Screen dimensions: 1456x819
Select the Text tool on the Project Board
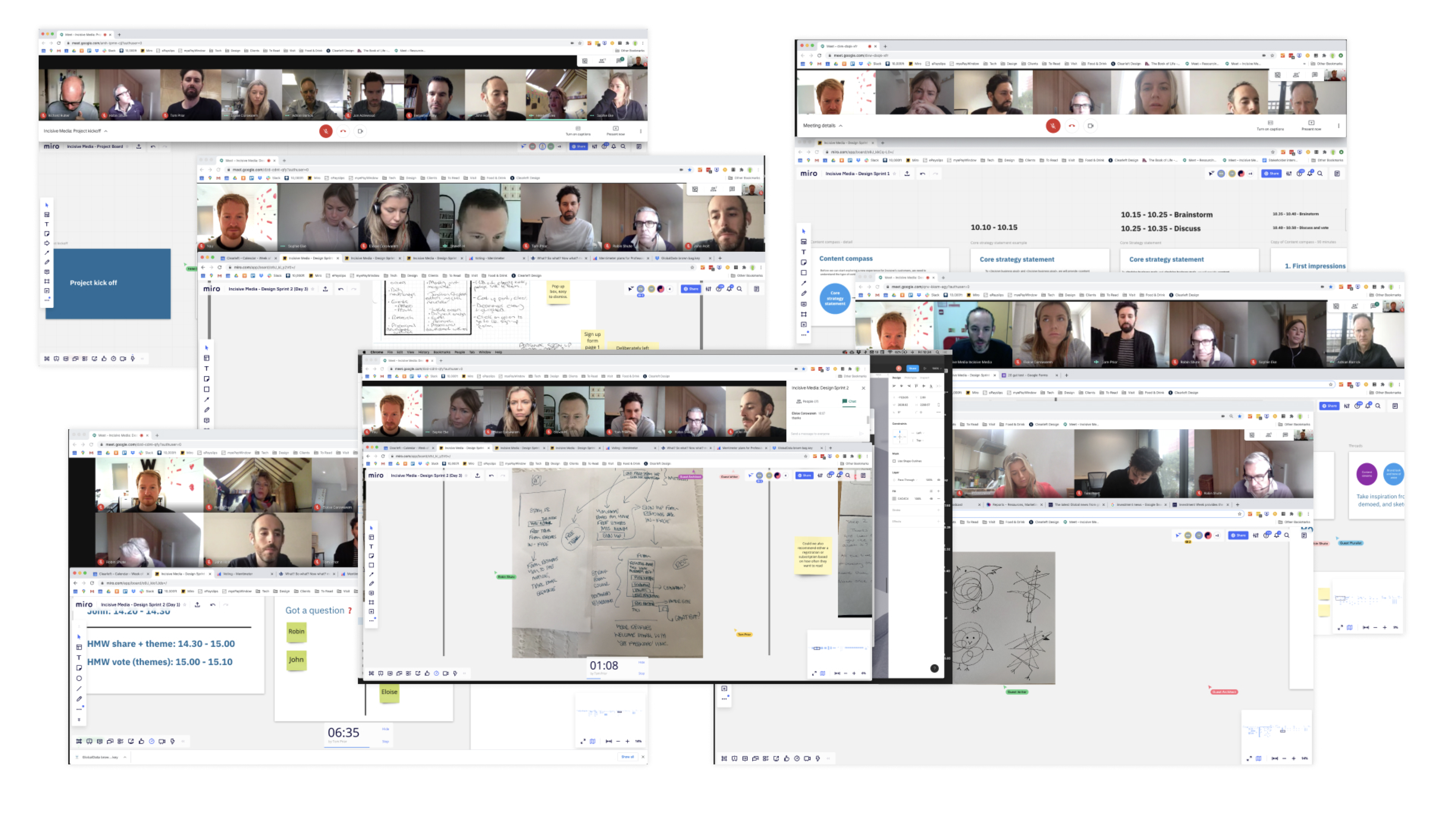(47, 224)
